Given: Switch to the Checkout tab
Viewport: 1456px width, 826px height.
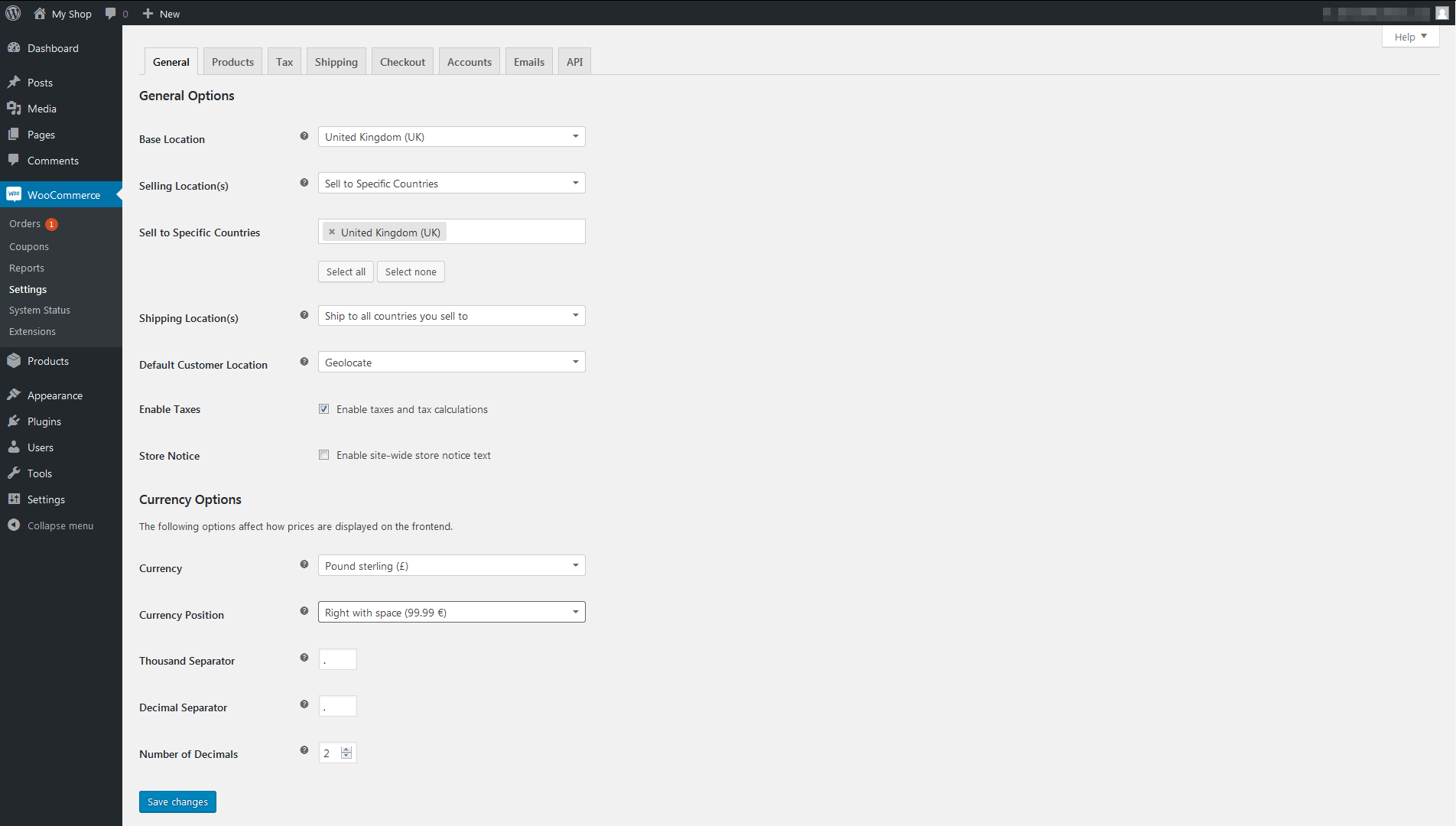Looking at the screenshot, I should click(x=402, y=62).
